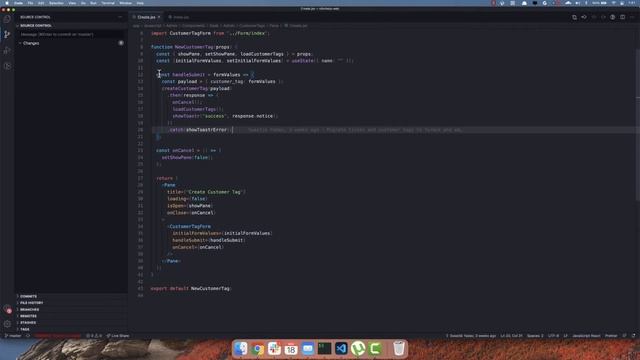Screen dimensions: 640x360
Task: Click the commit message input field
Action: (71, 34)
